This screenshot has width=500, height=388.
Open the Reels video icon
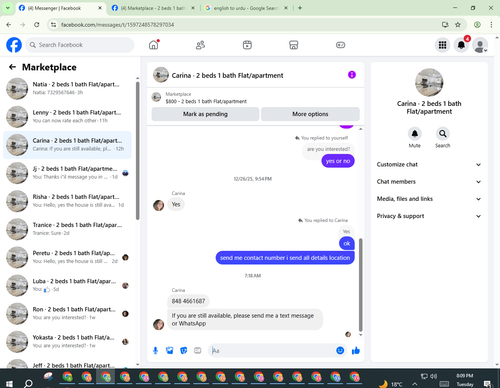247,45
